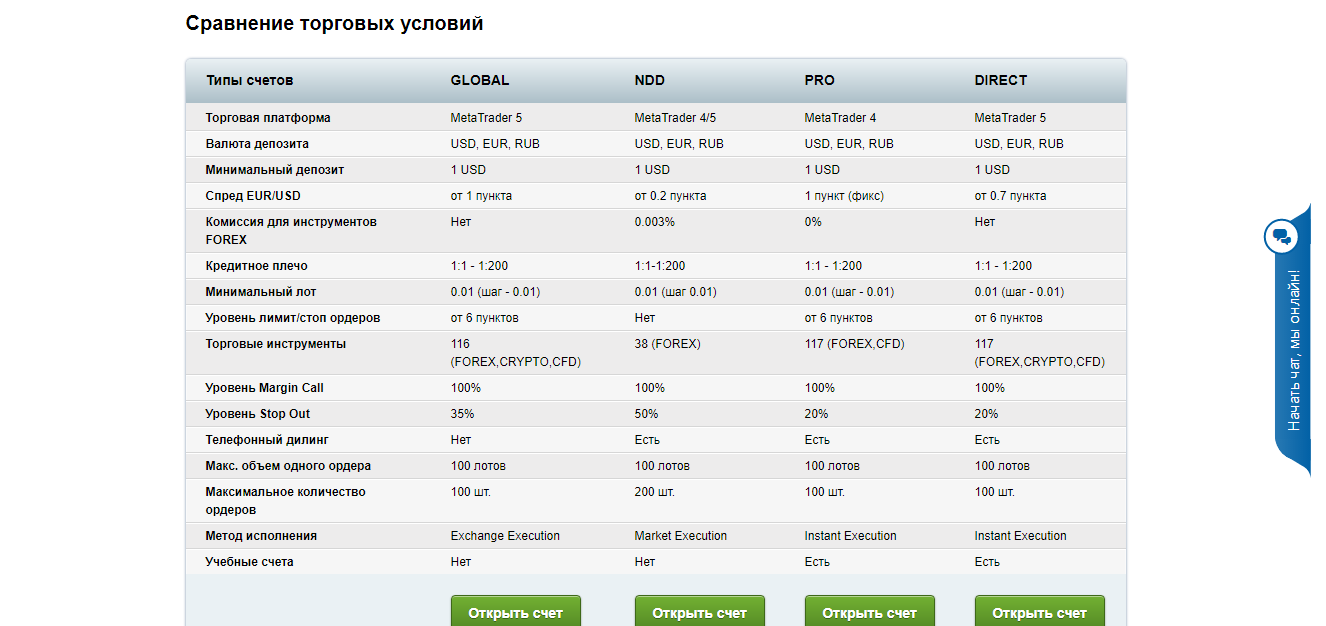
Task: Click row label 'Кредитное плечо'
Action: [257, 266]
